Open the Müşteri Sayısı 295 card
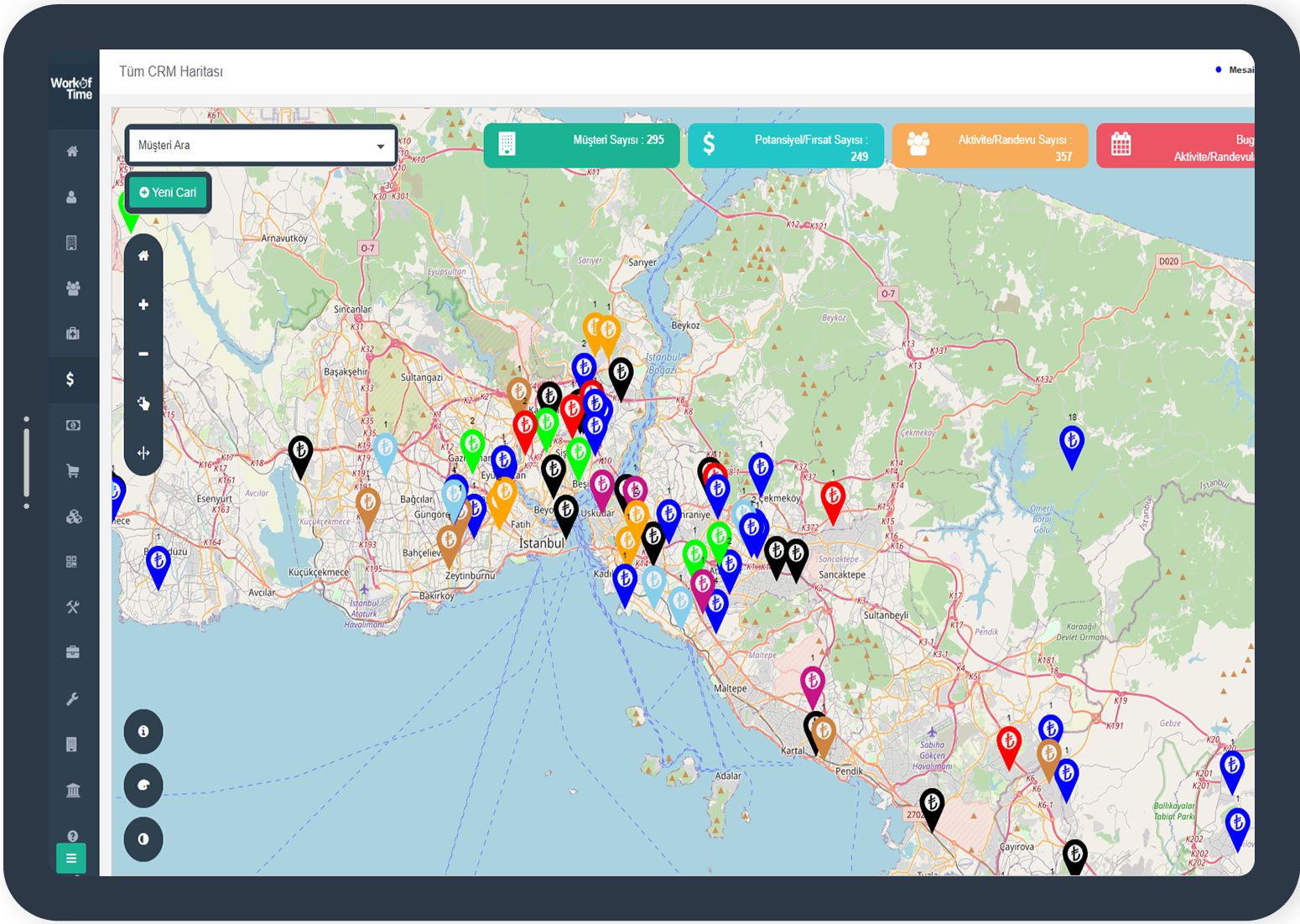Screen dimensions: 1300x924 point(581,145)
